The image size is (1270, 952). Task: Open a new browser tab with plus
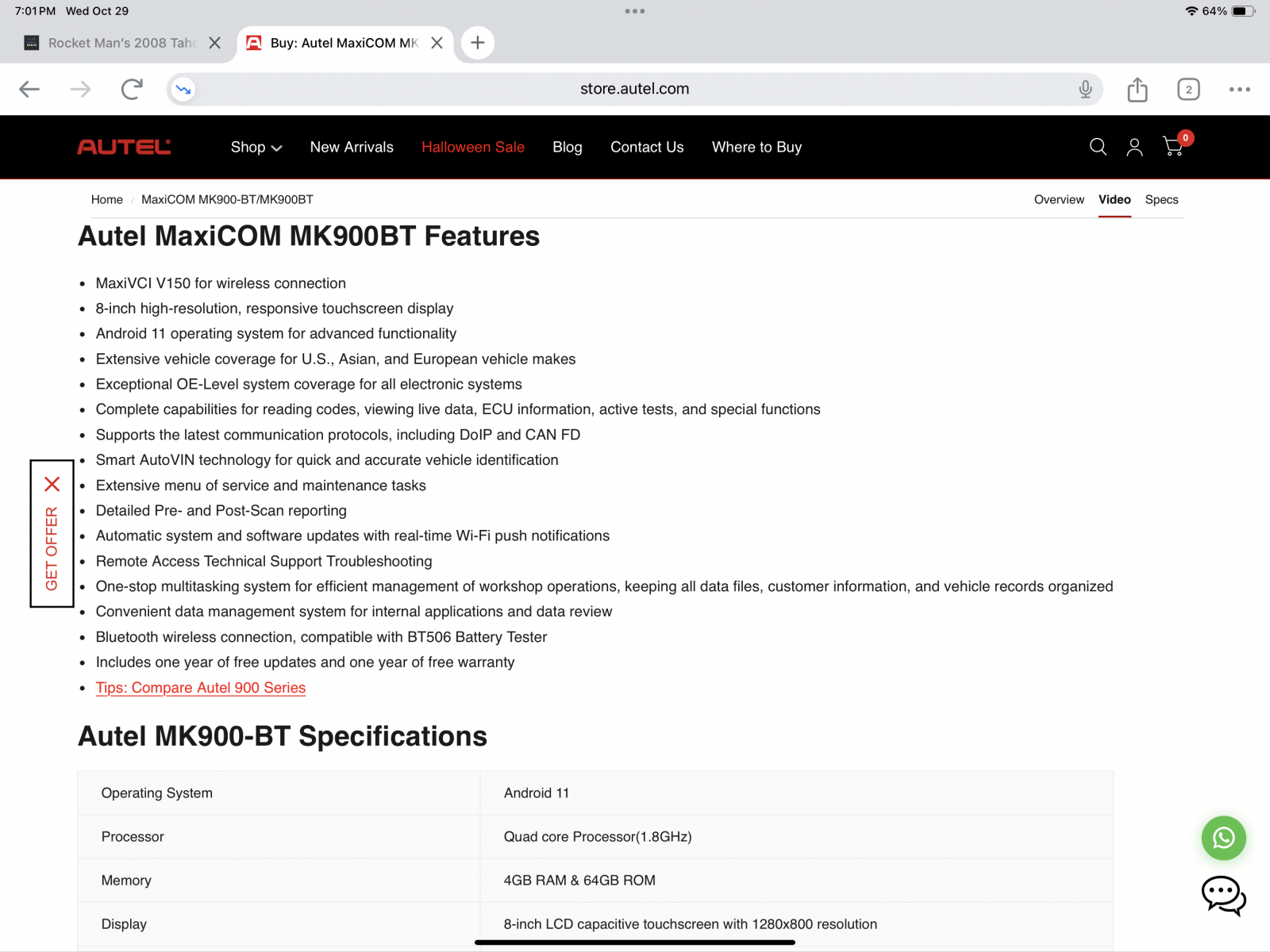click(x=477, y=43)
